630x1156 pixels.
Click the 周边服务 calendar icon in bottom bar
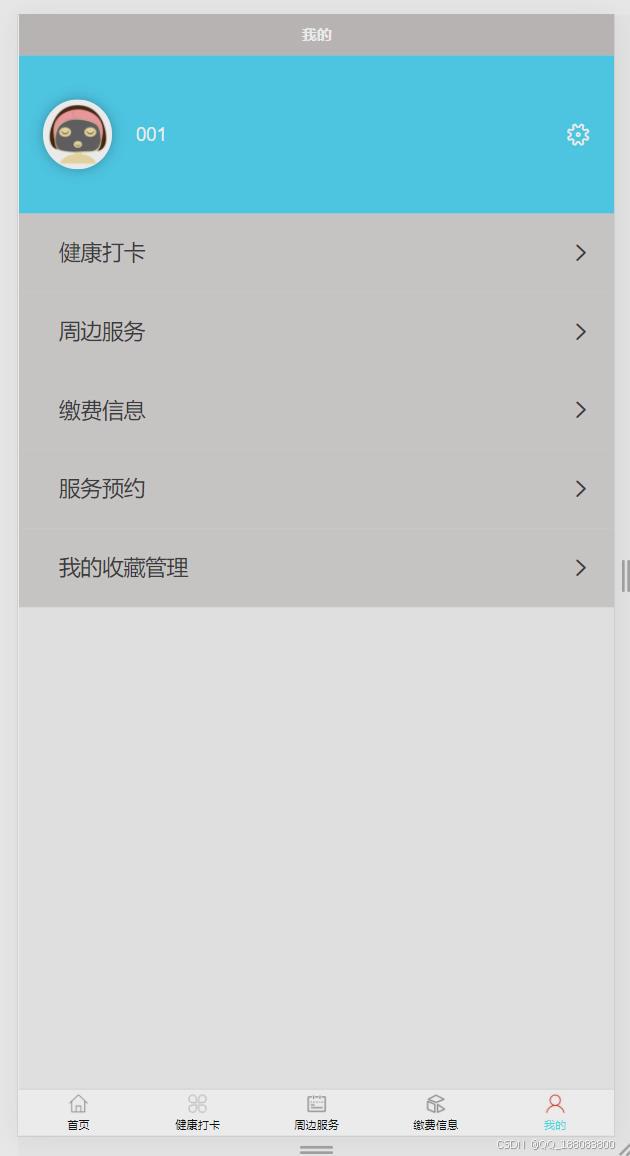(317, 1103)
